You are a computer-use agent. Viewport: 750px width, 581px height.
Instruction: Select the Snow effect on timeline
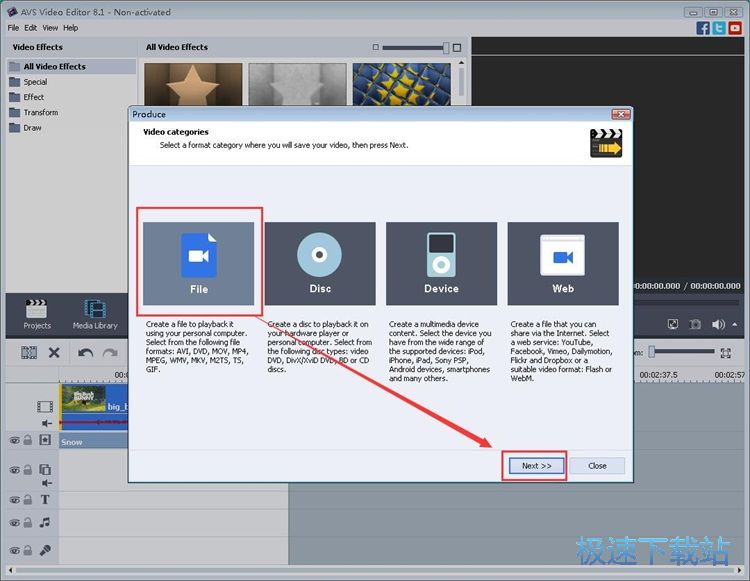pyautogui.click(x=94, y=442)
